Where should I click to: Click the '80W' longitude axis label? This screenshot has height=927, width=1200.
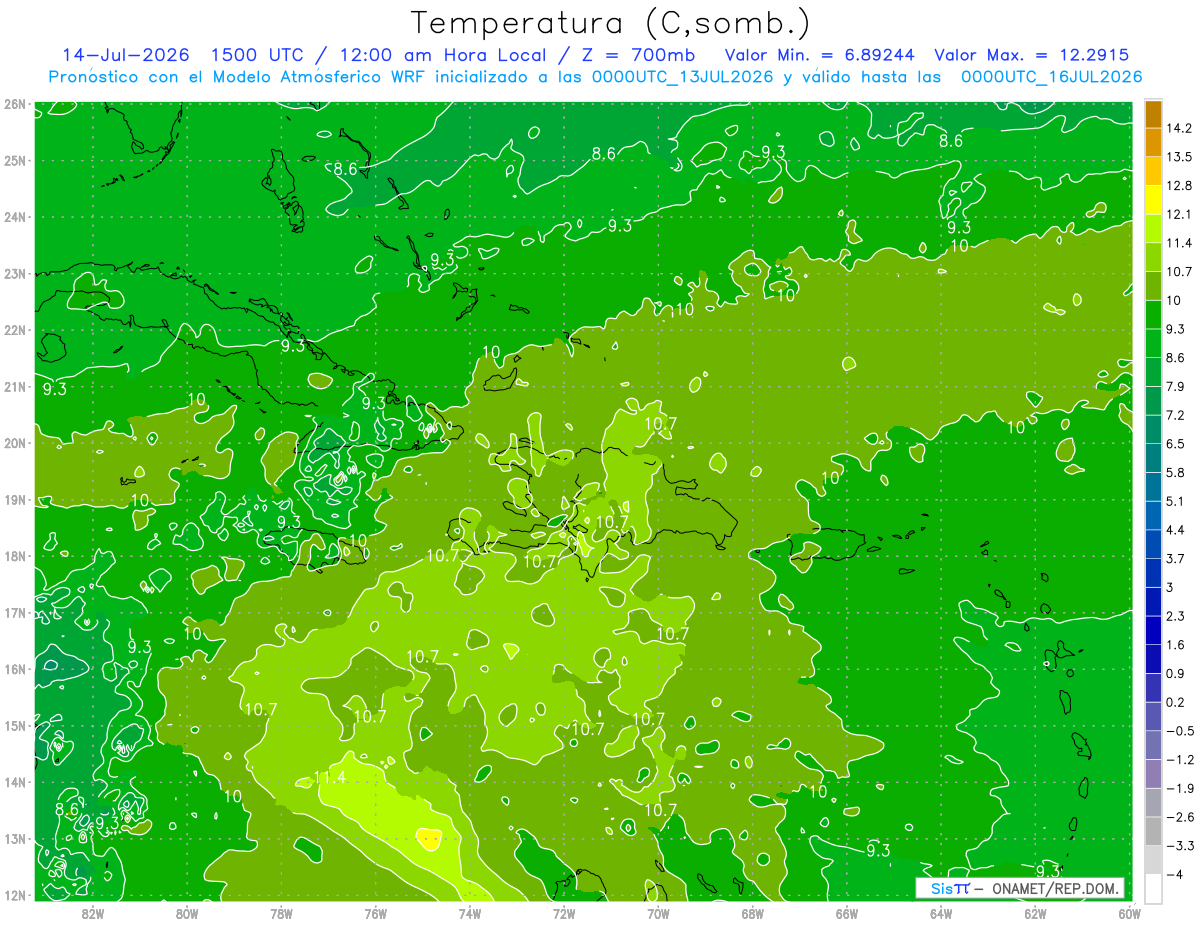point(187,913)
